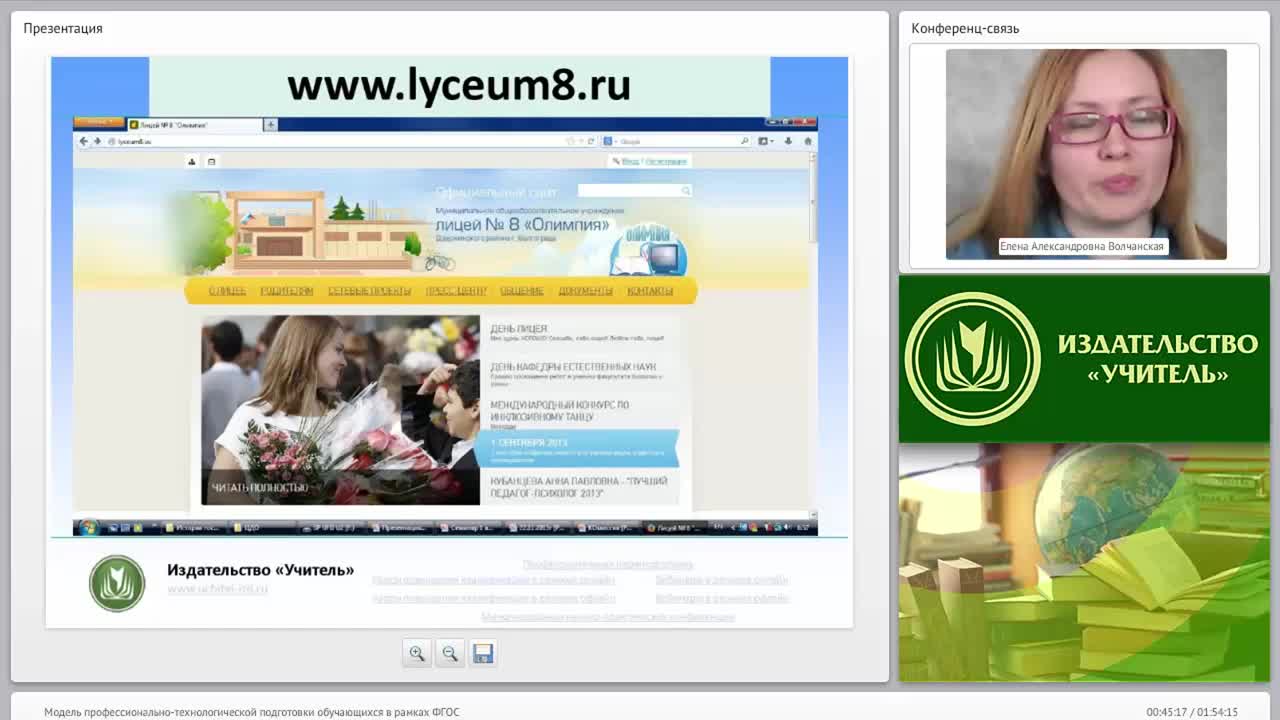Viewport: 1280px width, 720px height.
Task: Save the presentation using floppy disk icon
Action: coord(483,653)
